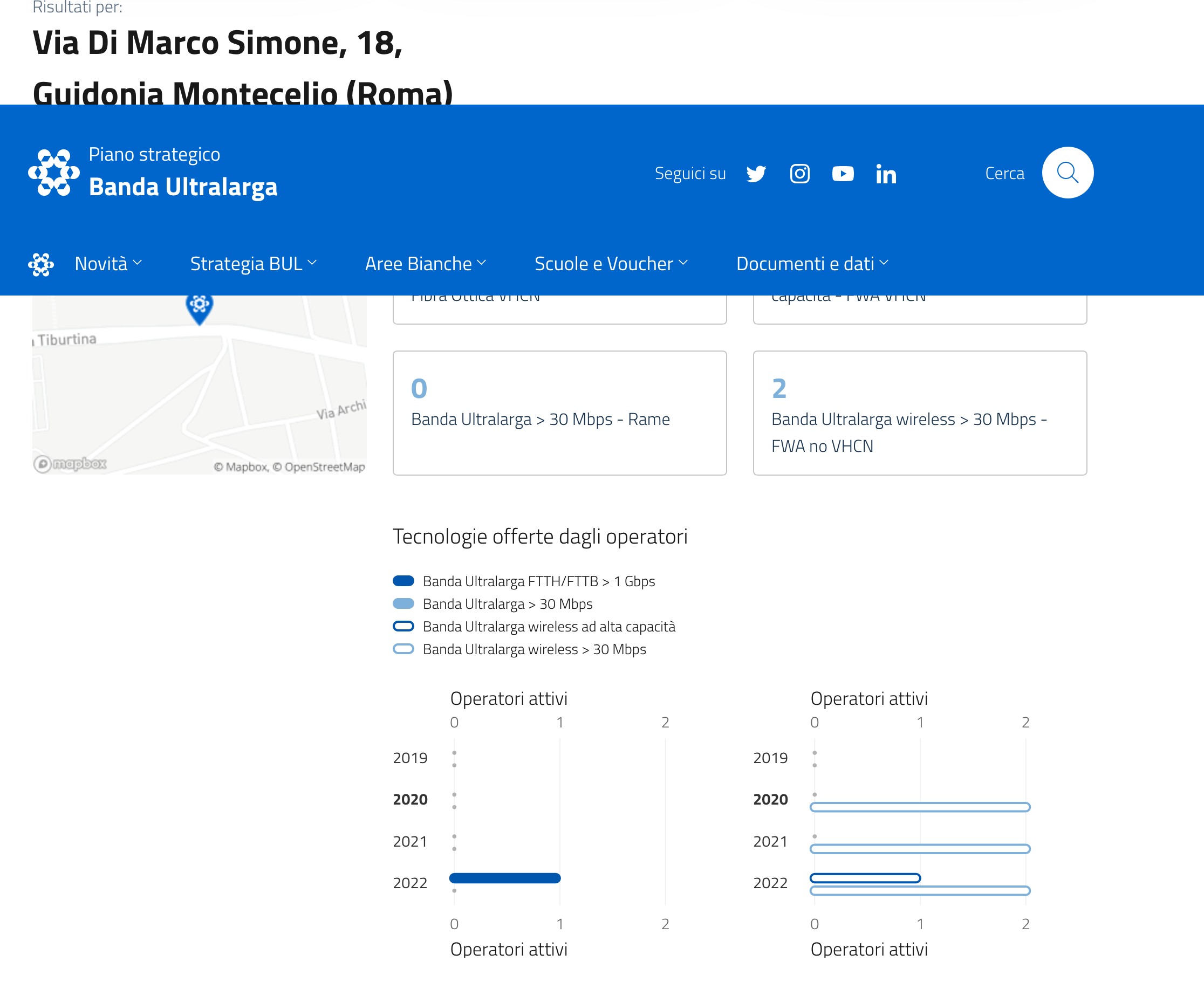Click the round search magnifier button
Viewport: 1204px width, 989px height.
[x=1067, y=173]
